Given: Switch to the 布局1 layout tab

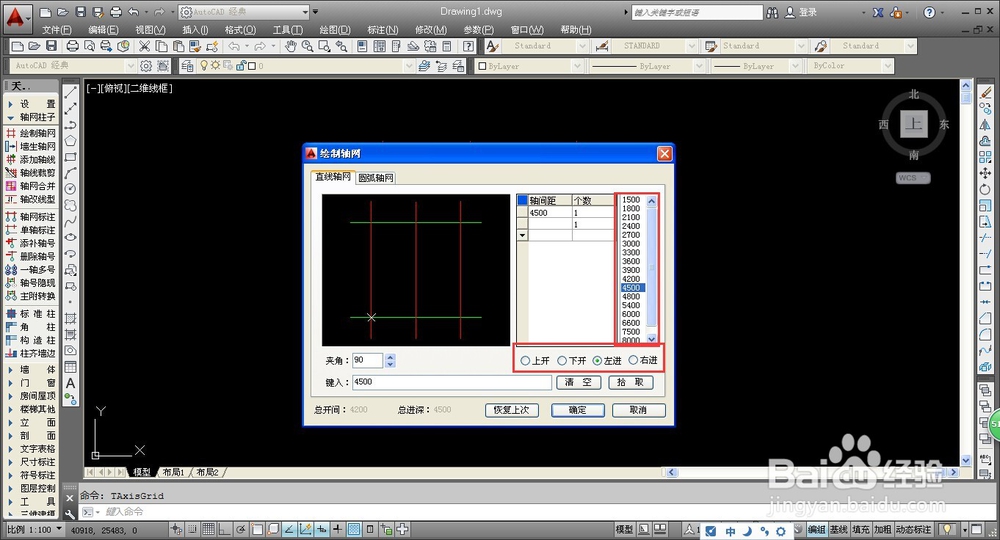Looking at the screenshot, I should [172, 472].
